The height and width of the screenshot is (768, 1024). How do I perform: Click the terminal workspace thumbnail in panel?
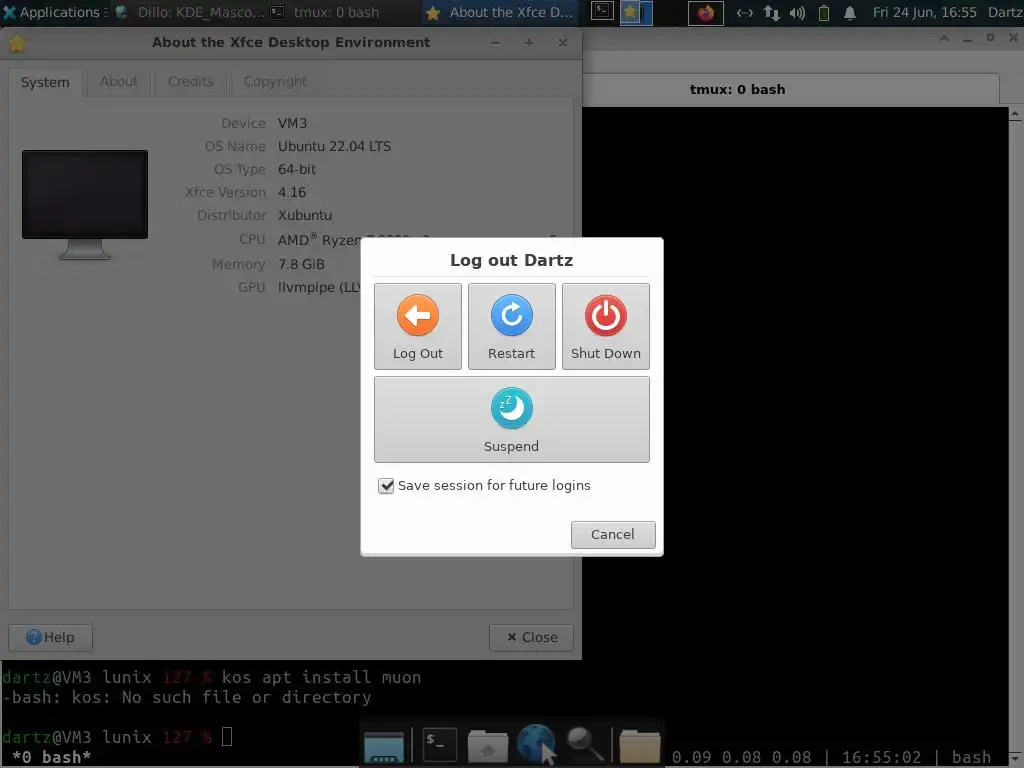(602, 12)
